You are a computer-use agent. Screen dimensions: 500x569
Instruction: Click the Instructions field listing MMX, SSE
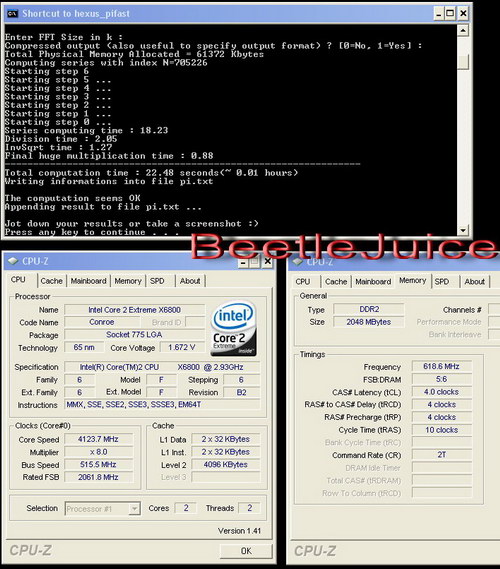pos(162,405)
